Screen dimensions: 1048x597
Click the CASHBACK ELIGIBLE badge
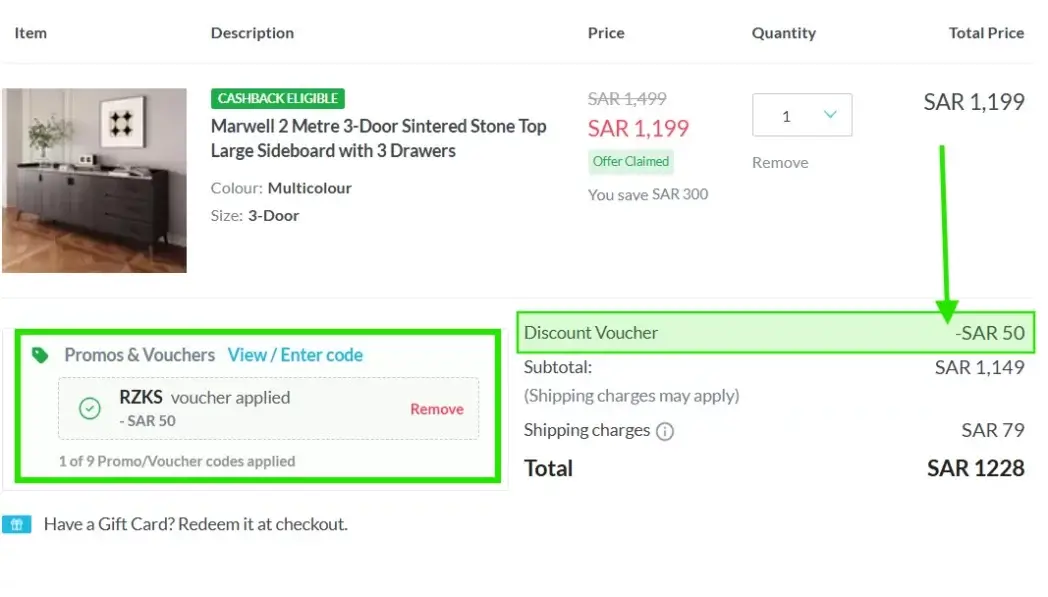tap(277, 98)
